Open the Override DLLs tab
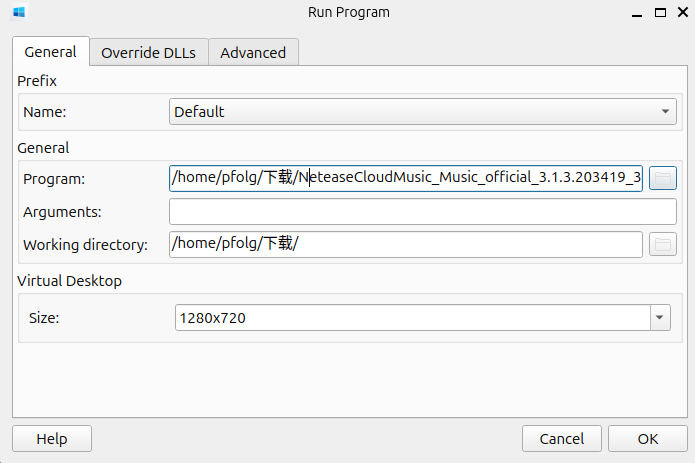This screenshot has width=695, height=463. coord(149,53)
